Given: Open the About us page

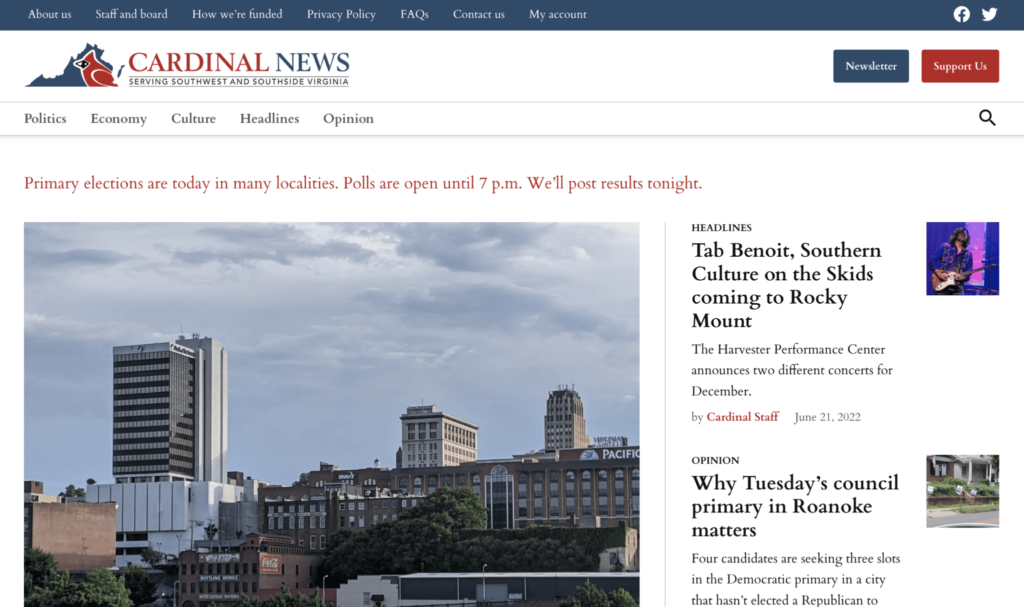Looking at the screenshot, I should (x=49, y=14).
